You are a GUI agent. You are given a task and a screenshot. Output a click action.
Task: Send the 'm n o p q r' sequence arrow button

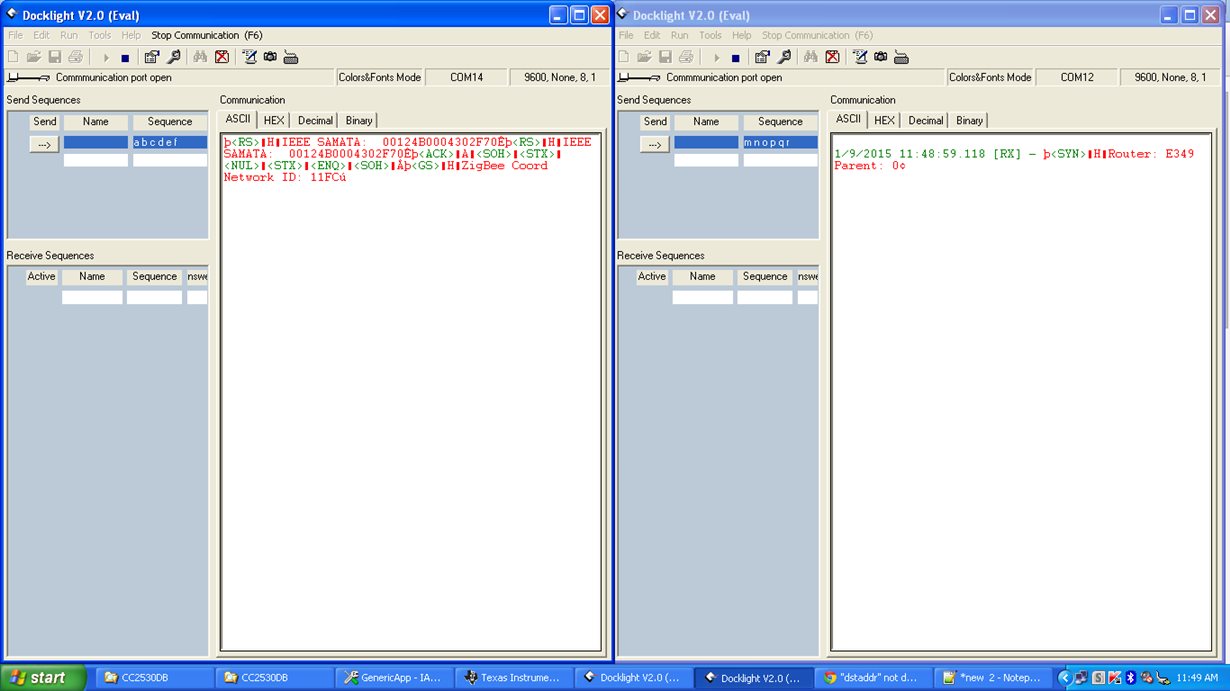click(x=655, y=144)
